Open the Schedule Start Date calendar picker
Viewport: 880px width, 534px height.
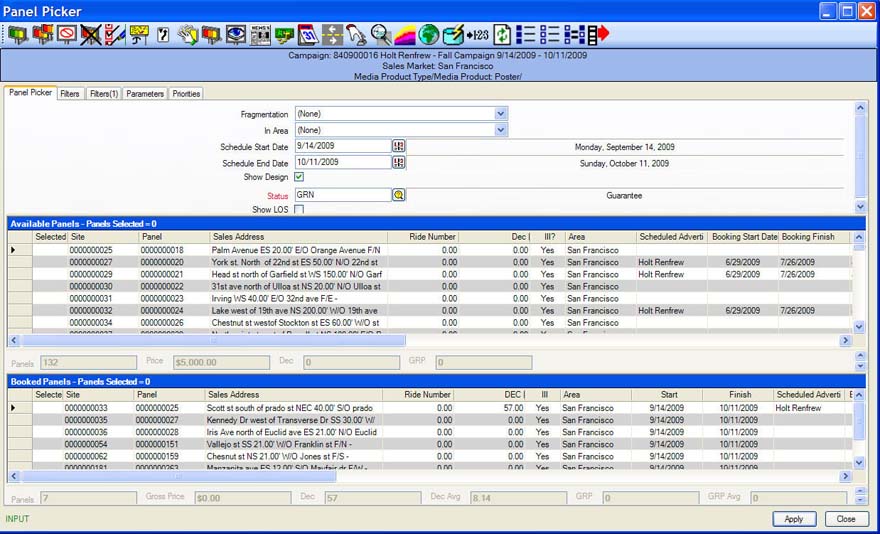[398, 146]
